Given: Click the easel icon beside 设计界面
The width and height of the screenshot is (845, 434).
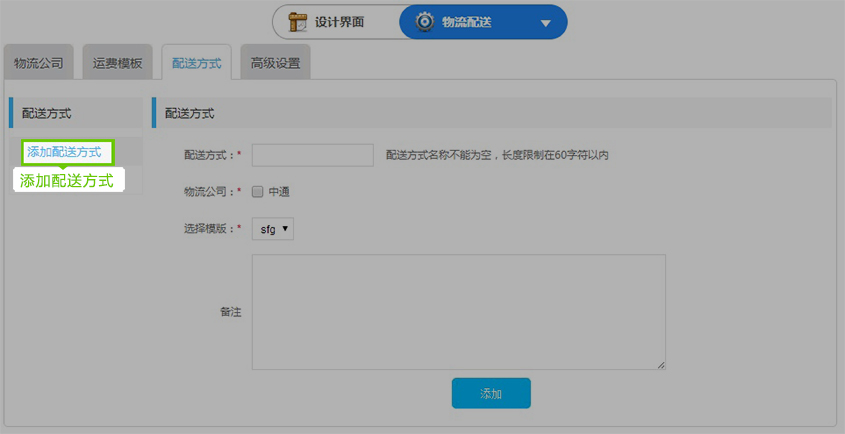Looking at the screenshot, I should coord(298,22).
